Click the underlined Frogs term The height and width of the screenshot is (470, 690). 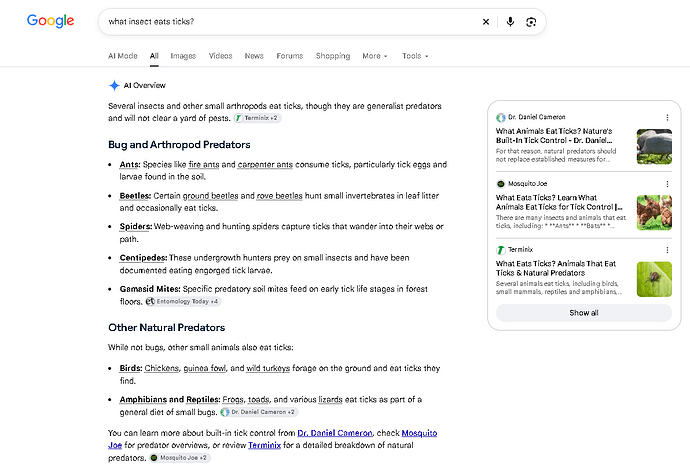tap(233, 400)
